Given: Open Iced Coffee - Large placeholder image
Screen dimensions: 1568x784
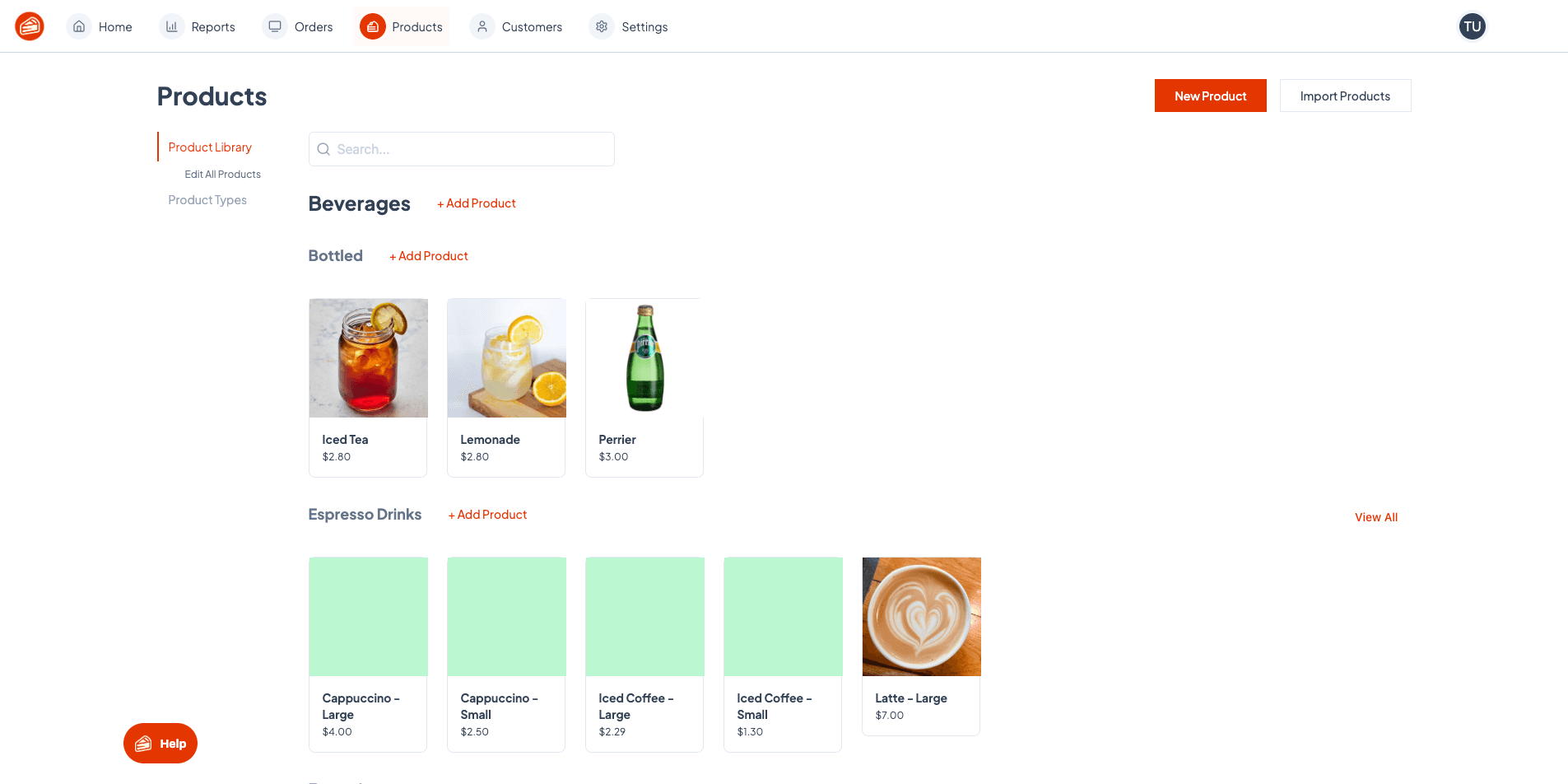Looking at the screenshot, I should click(x=644, y=616).
